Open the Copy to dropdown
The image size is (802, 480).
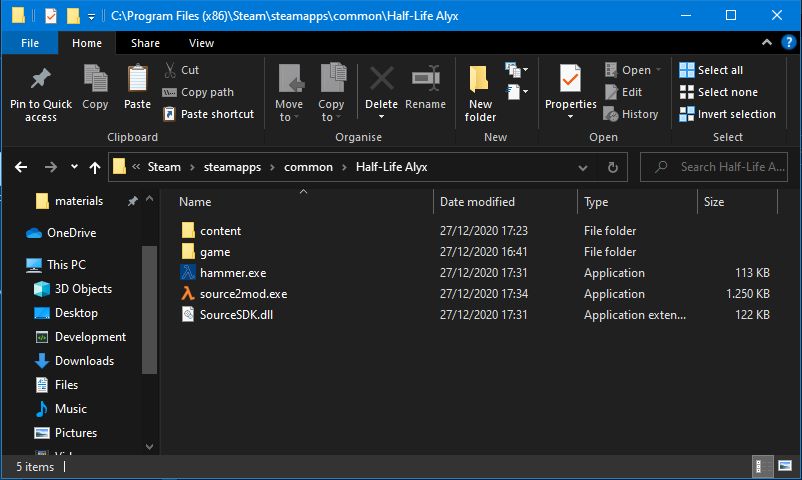[x=331, y=94]
